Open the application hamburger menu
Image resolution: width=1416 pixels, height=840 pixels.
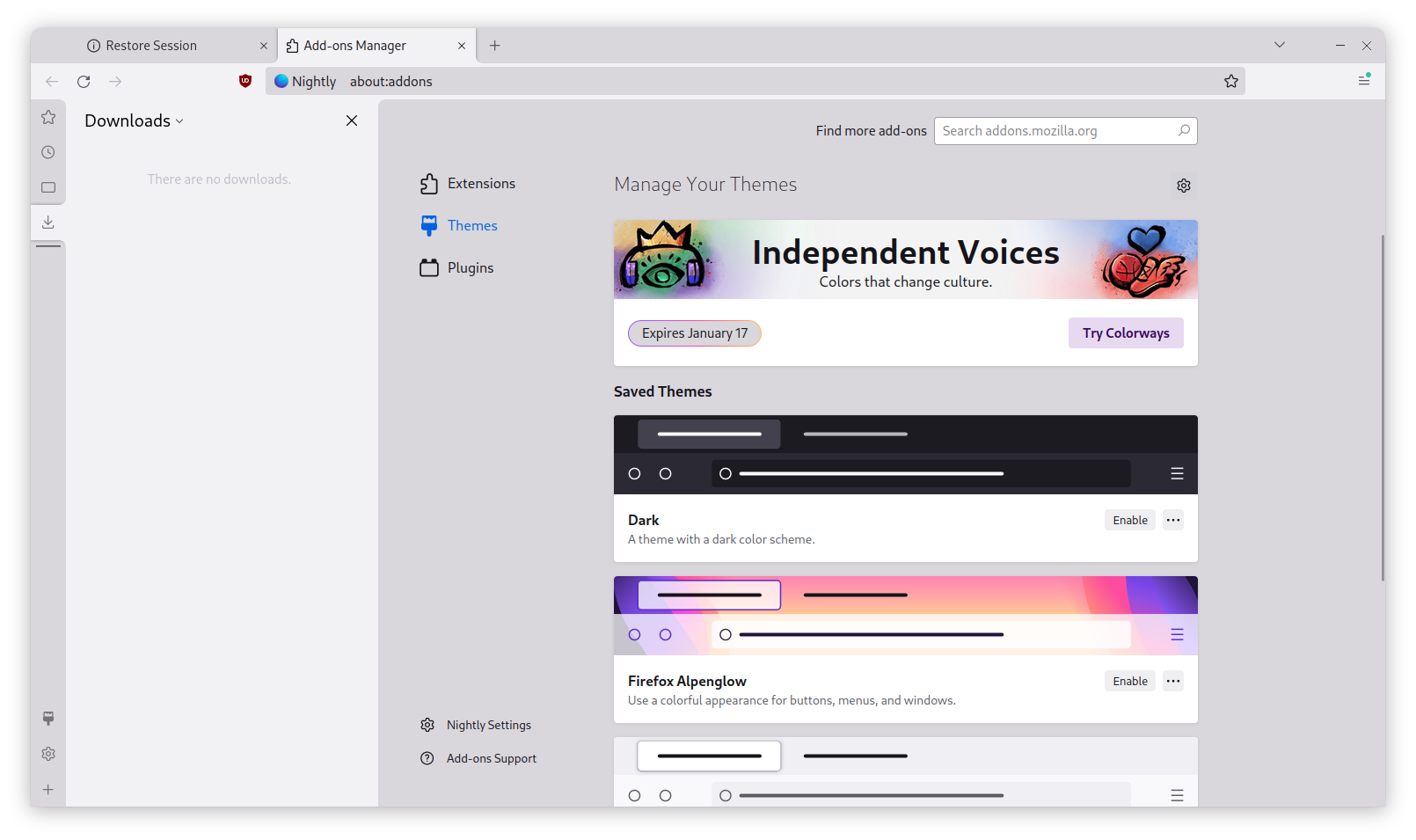point(1364,80)
